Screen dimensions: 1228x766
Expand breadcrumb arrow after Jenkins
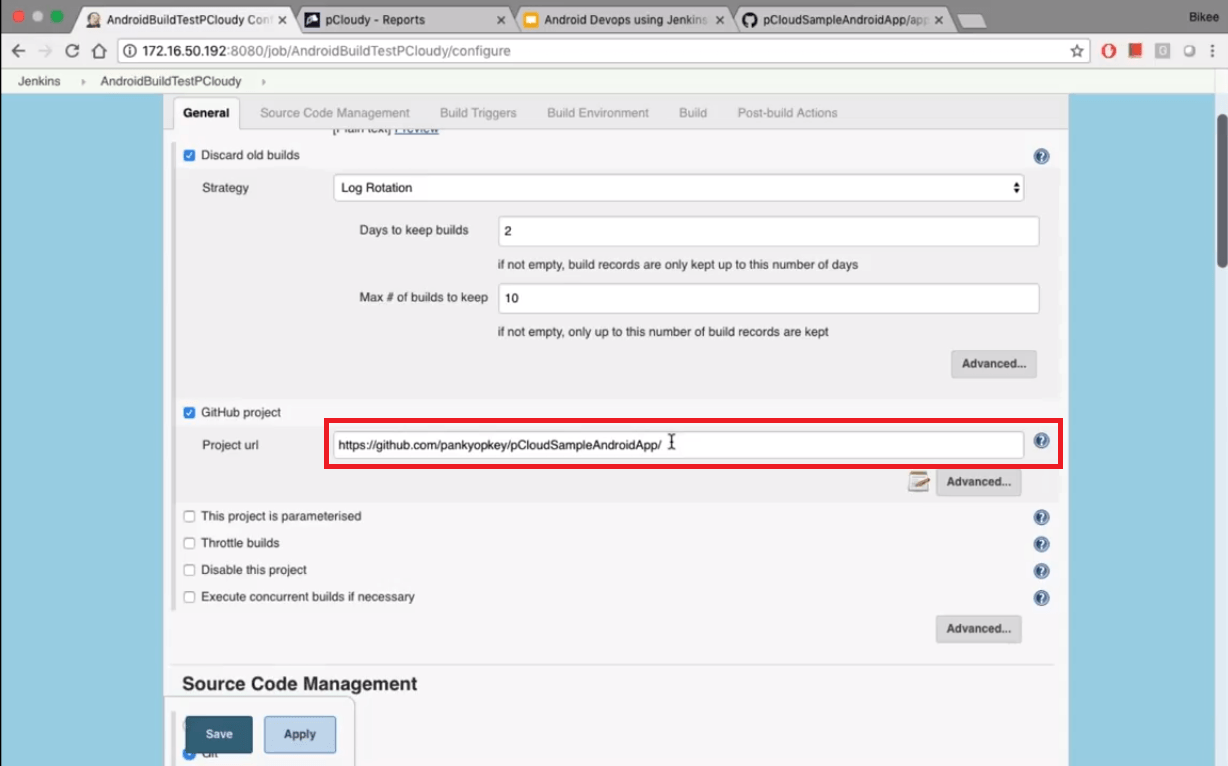[84, 82]
